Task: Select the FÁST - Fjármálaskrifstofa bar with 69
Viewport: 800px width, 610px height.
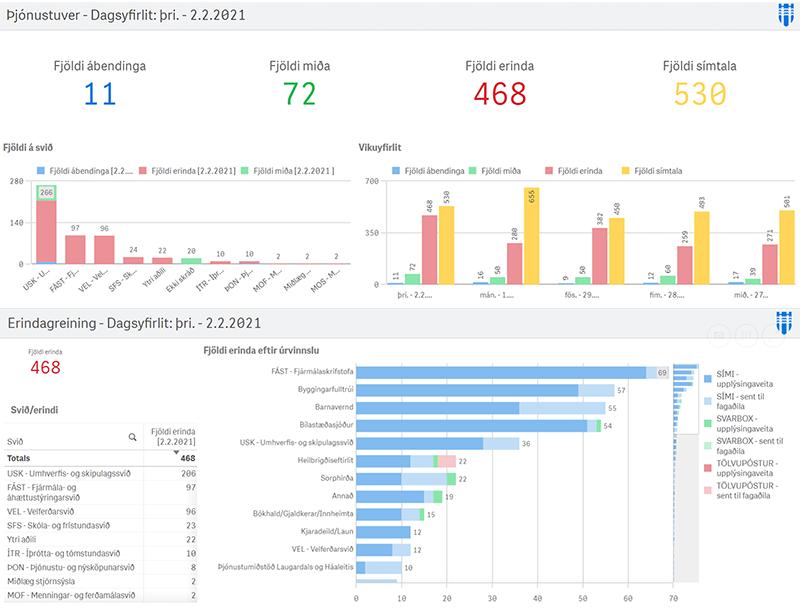Action: click(x=512, y=372)
